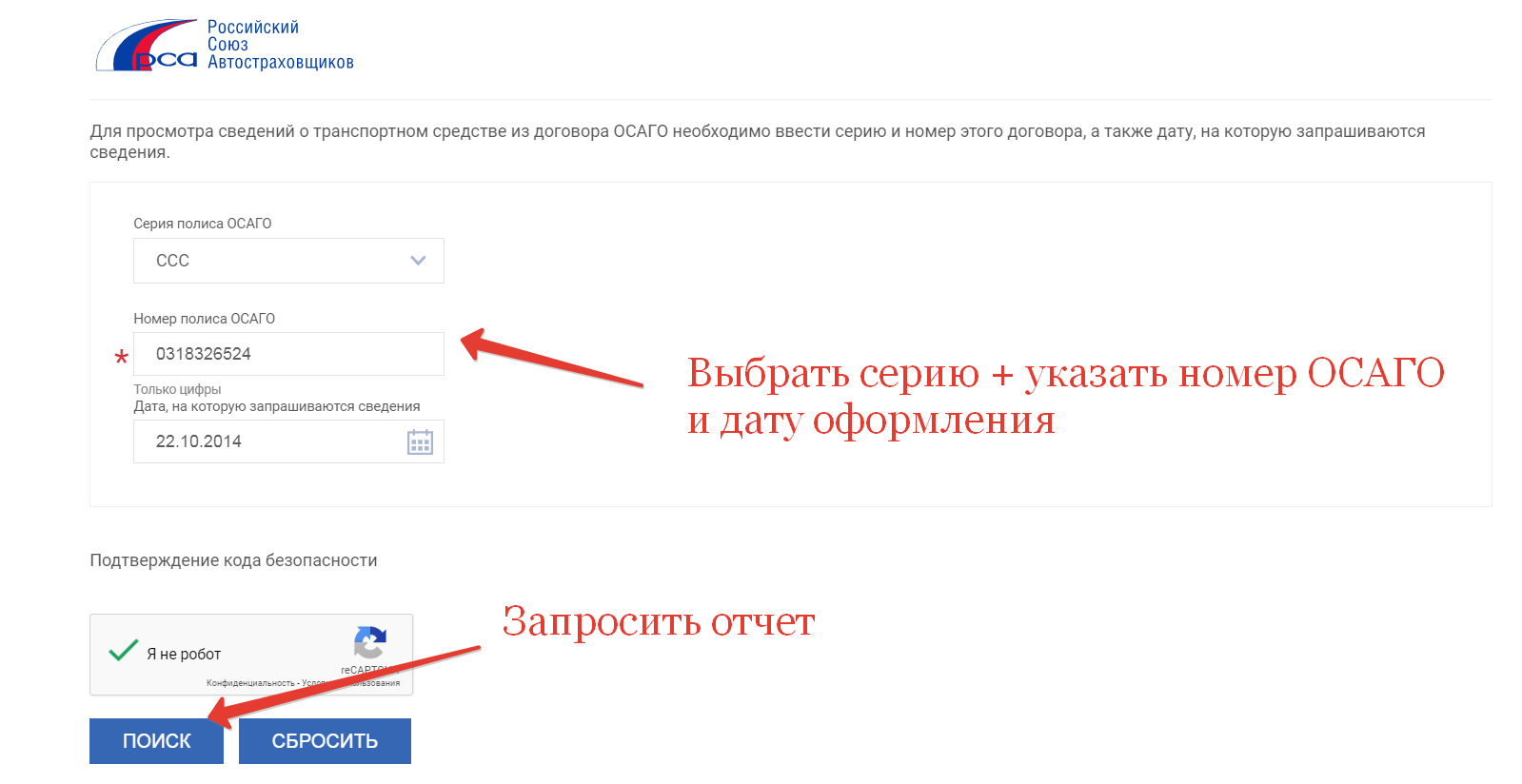The image size is (1522, 784).
Task: Click the red required-field asterisk
Action: point(121,358)
